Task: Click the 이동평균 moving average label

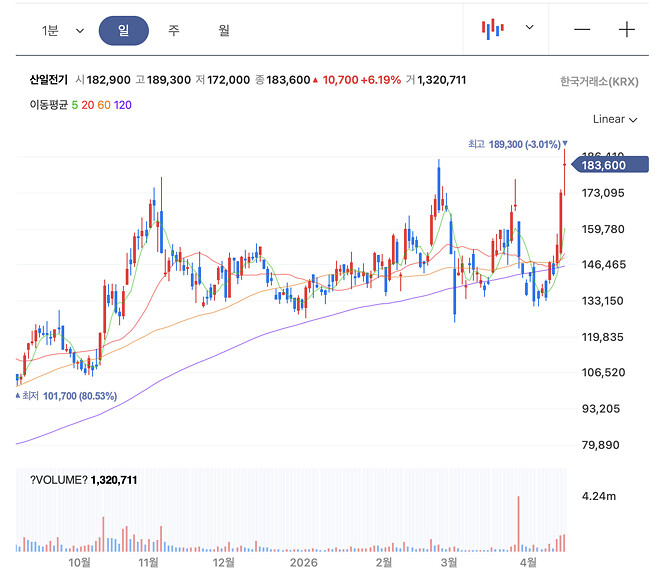Action: [x=49, y=105]
